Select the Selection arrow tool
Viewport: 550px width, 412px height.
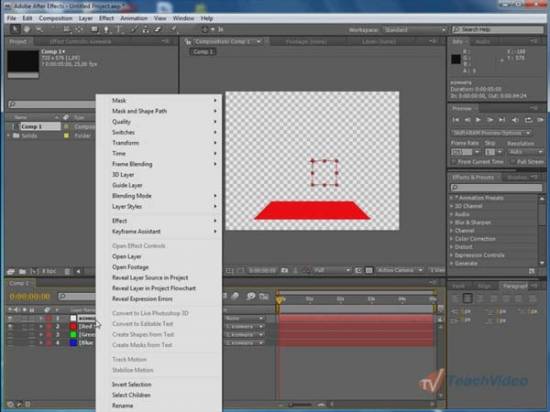click(14, 29)
